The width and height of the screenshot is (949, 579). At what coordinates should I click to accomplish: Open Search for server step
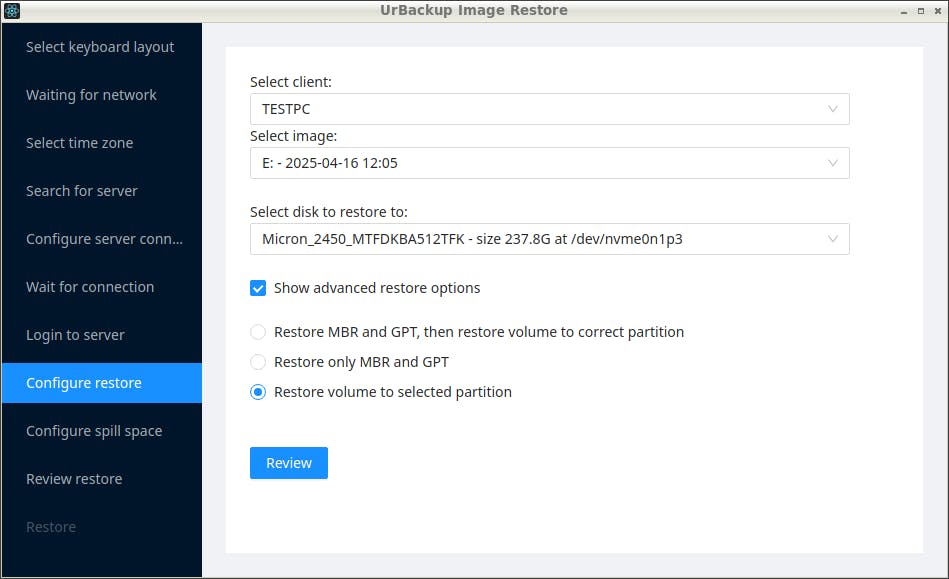point(82,191)
